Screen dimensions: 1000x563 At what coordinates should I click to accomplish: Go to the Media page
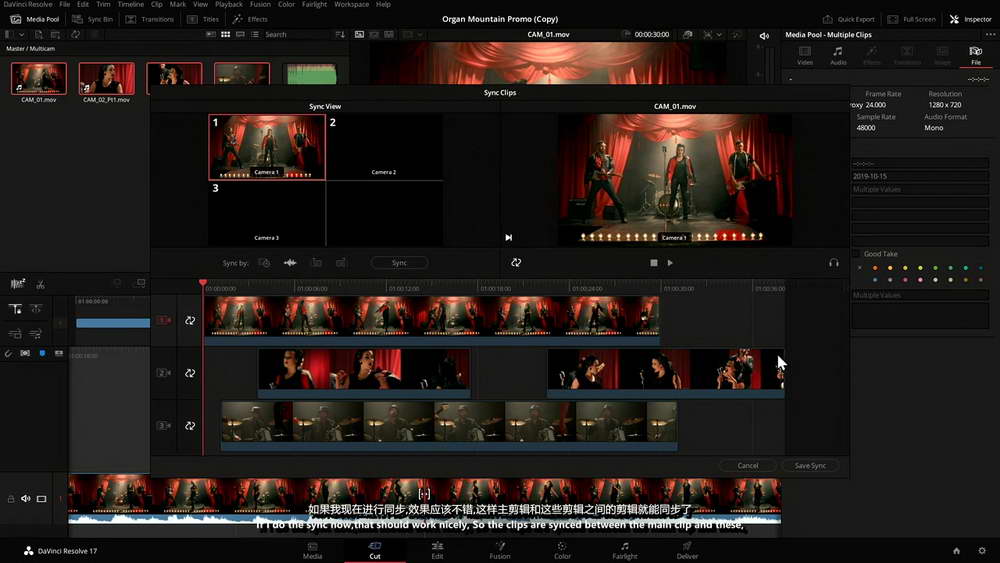point(312,551)
